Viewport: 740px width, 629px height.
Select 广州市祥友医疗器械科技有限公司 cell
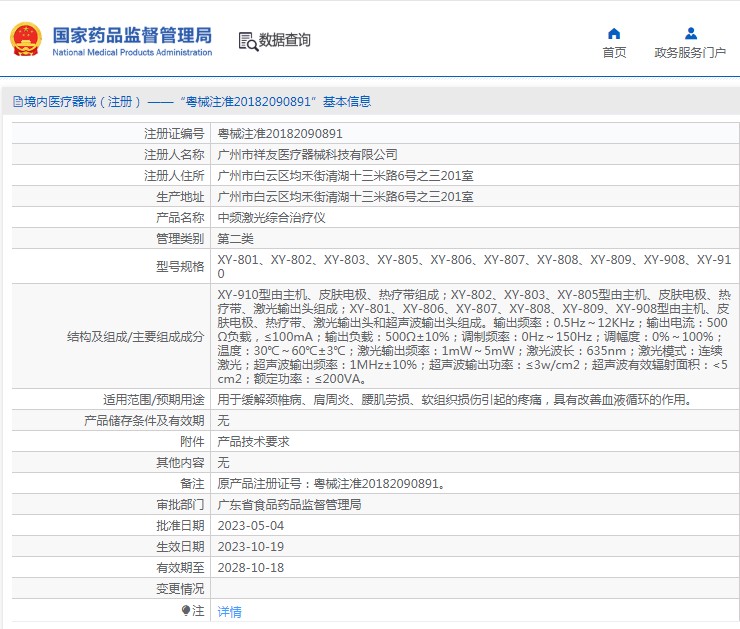(x=307, y=155)
